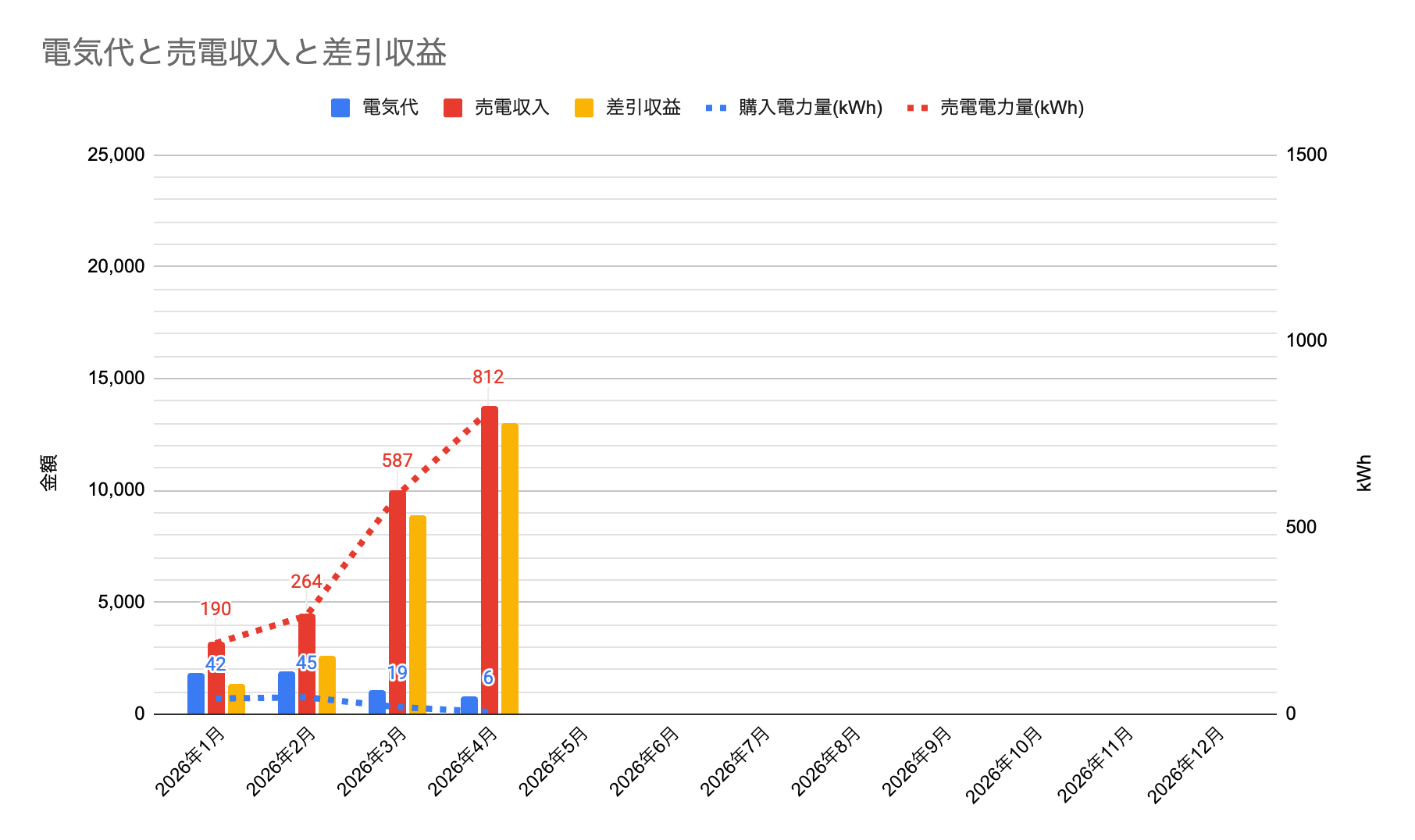The image size is (1415, 840).
Task: Click the 売電収入 legend label
Action: [512, 108]
